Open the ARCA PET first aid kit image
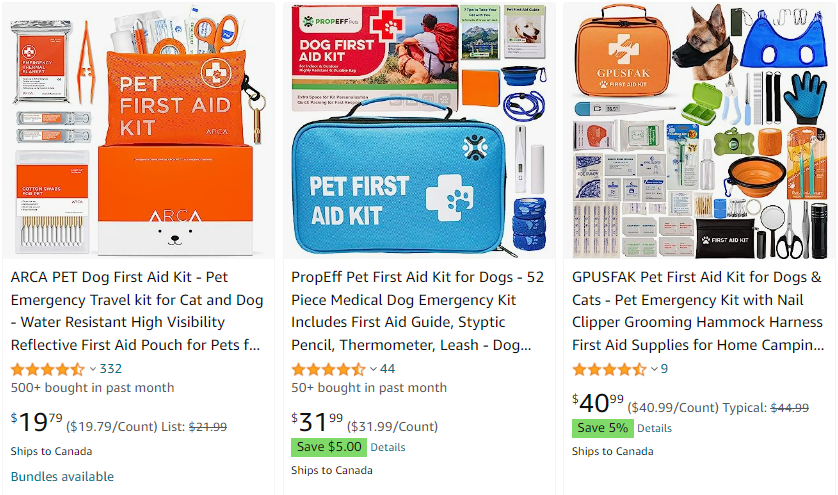838x495 pixels. (138, 131)
